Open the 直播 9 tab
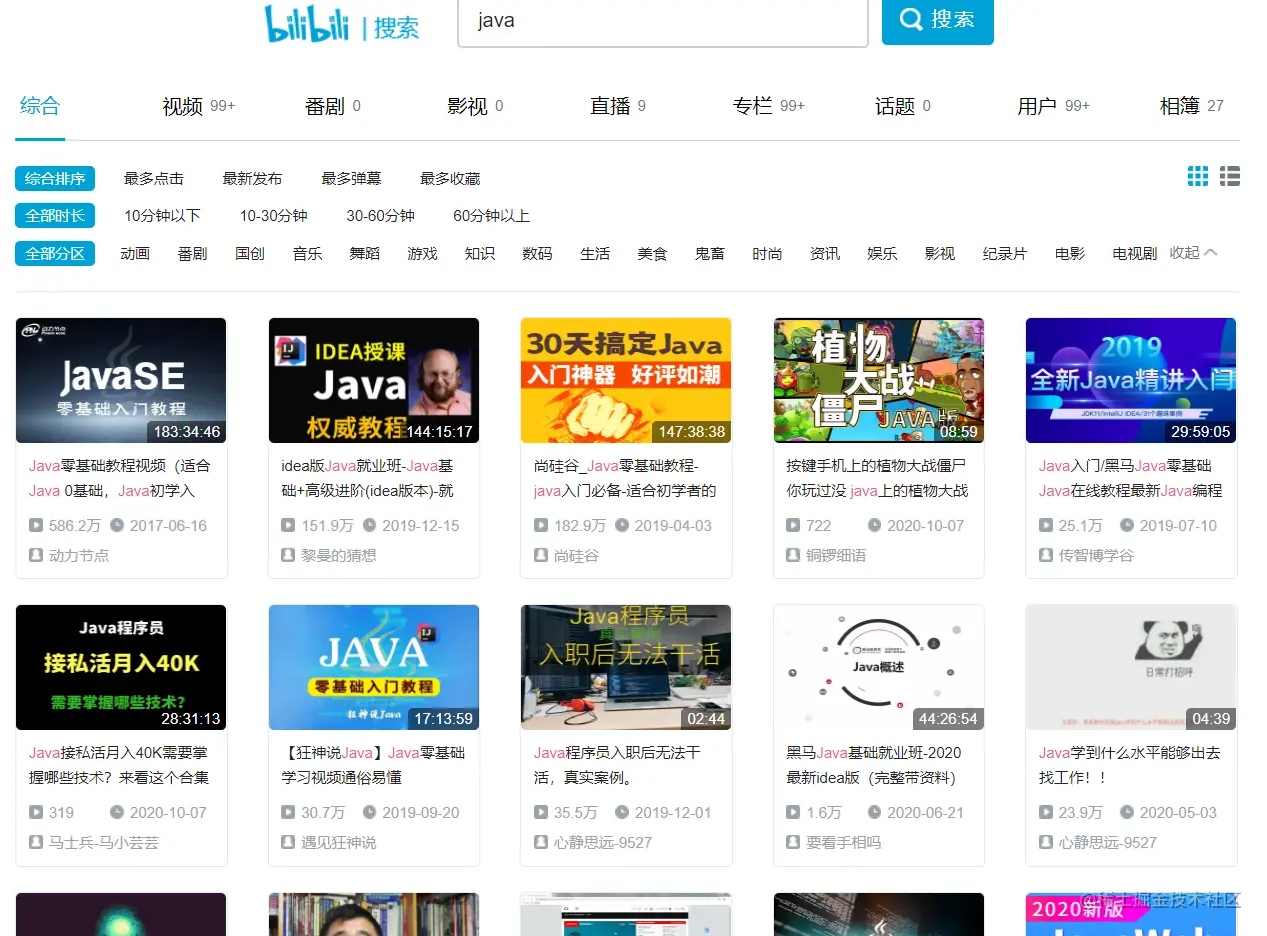The width and height of the screenshot is (1267, 936). coord(618,106)
